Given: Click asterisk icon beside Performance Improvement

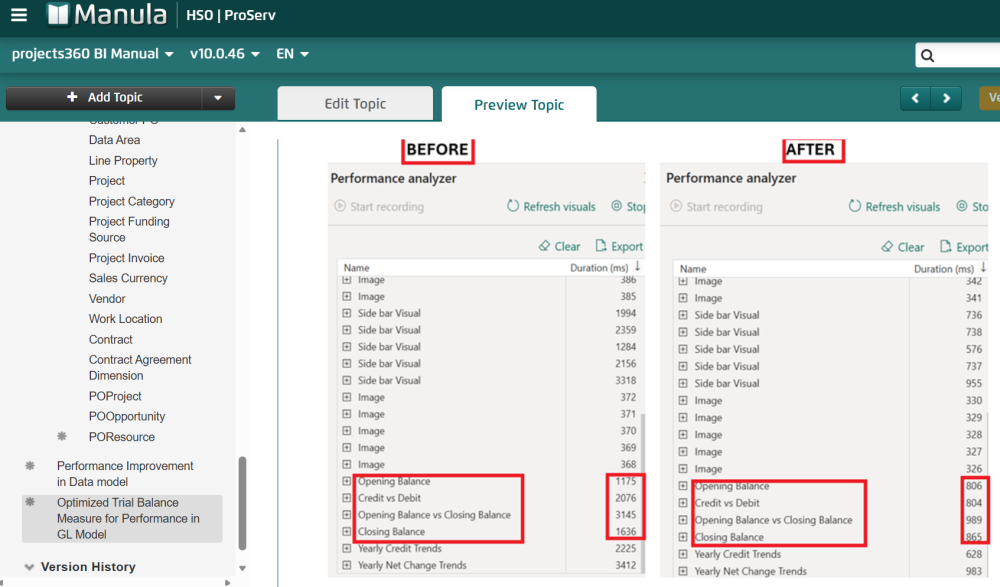Looking at the screenshot, I should point(30,466).
